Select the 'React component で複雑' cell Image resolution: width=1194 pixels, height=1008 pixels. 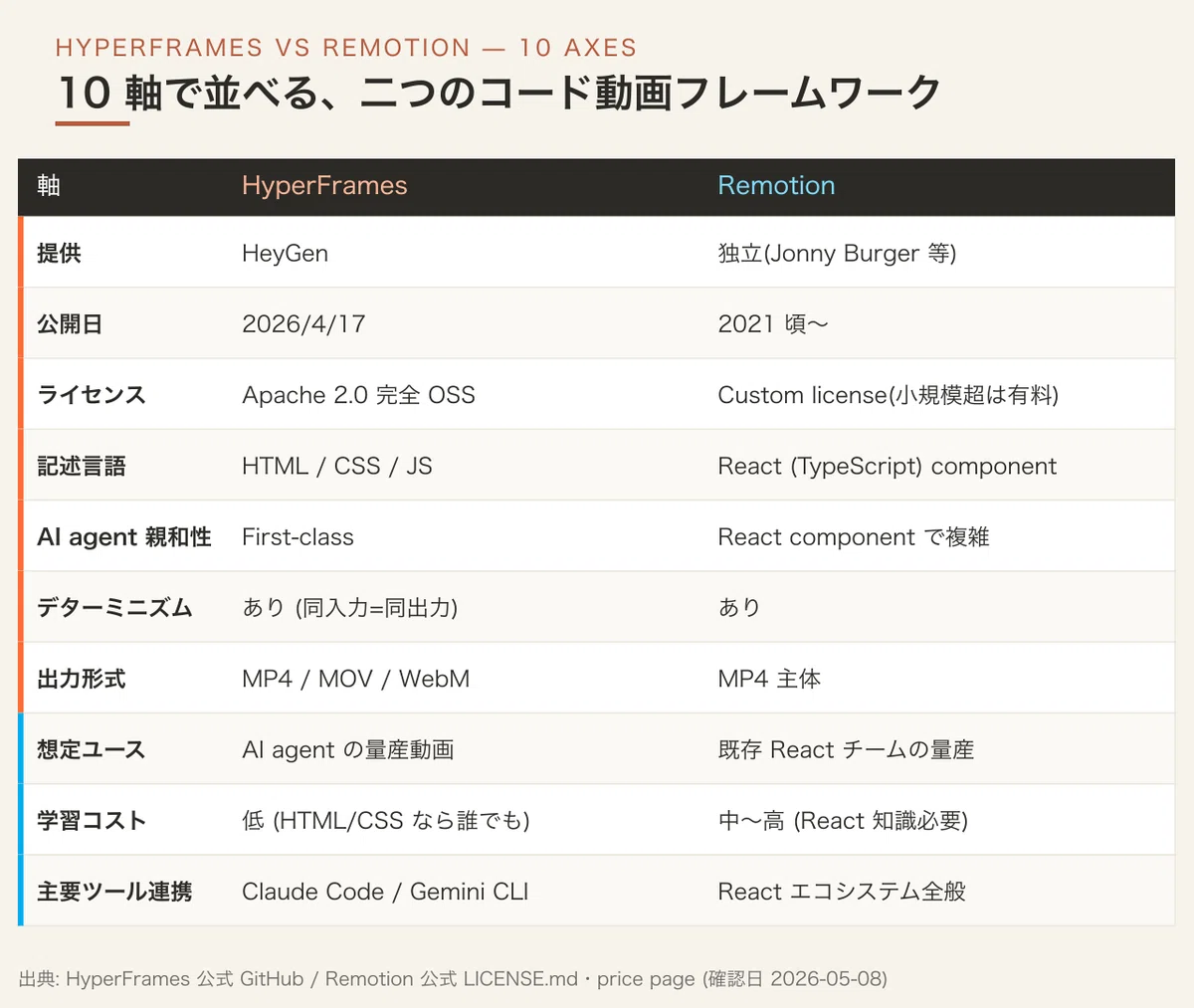click(854, 536)
